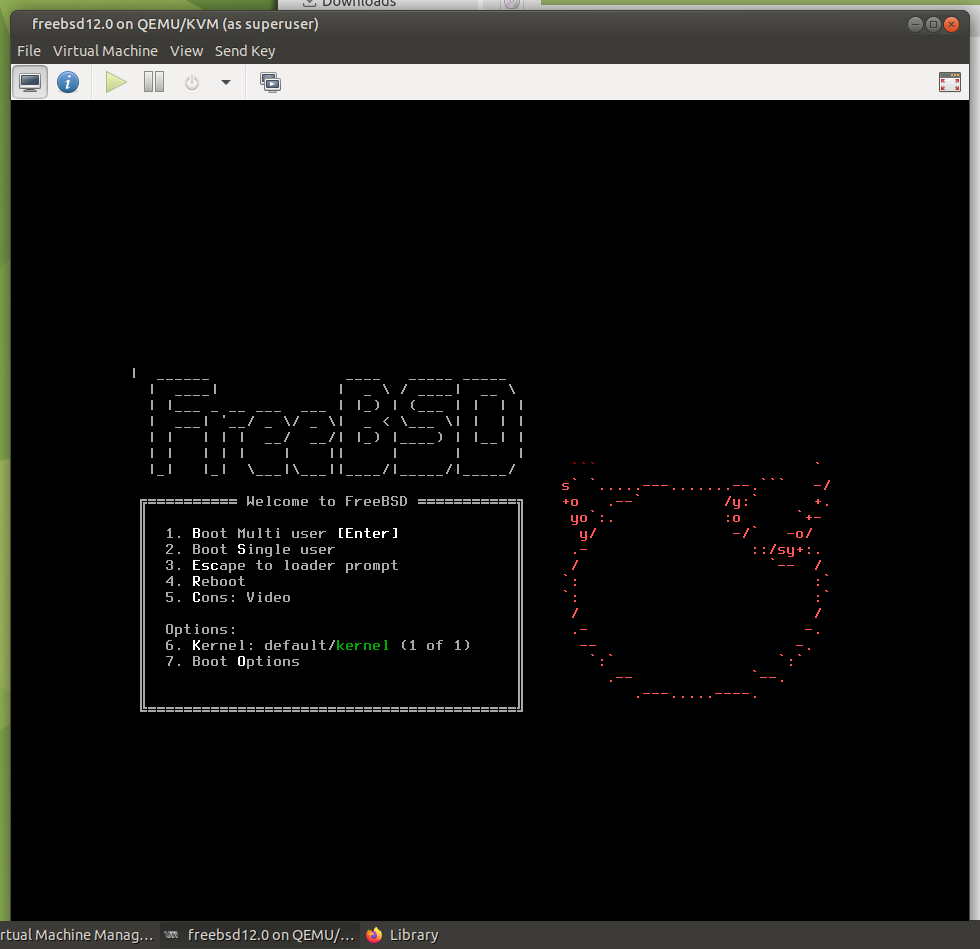Viewport: 980px width, 949px height.
Task: Switch to fullscreen view icon
Action: click(x=949, y=83)
